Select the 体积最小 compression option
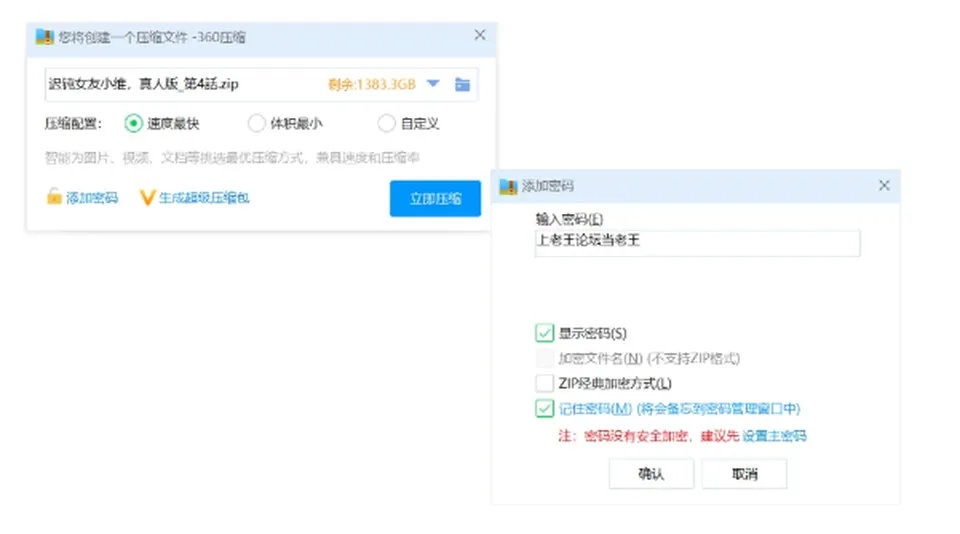Image resolution: width=960 pixels, height=534 pixels. click(256, 124)
